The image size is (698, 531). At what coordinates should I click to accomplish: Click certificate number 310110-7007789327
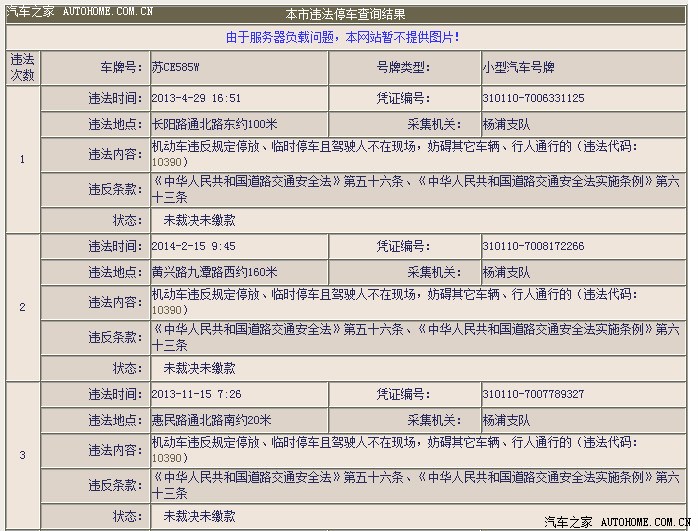tap(533, 394)
